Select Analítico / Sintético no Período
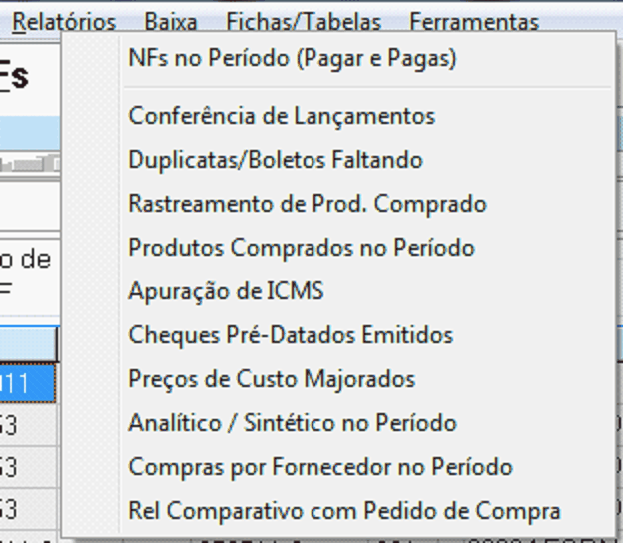The height and width of the screenshot is (544, 624). 292,423
